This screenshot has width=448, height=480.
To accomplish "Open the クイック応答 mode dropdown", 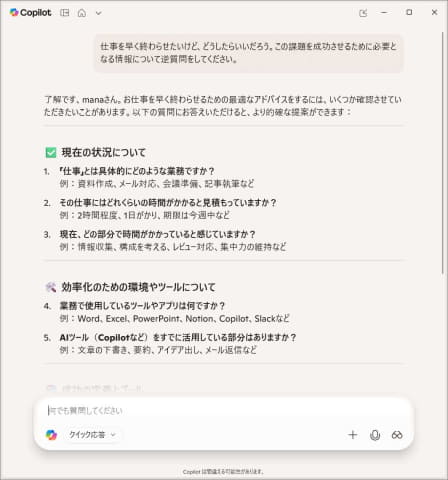I will point(92,435).
